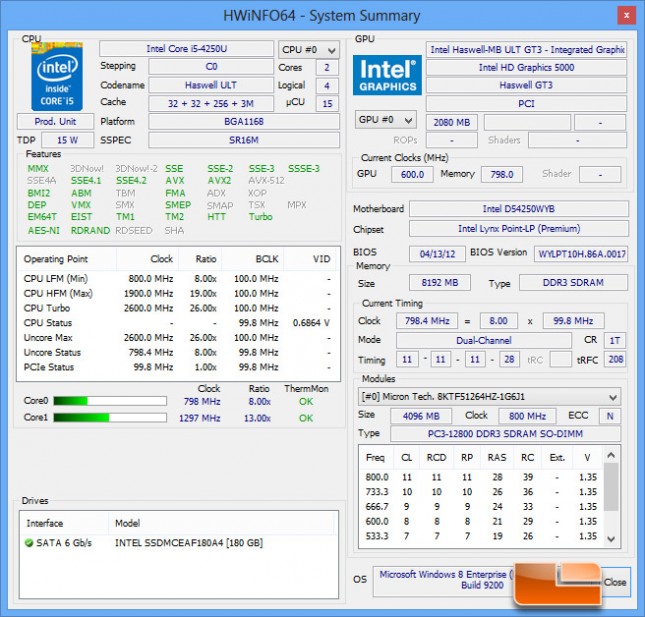Click the drives Model column header
Viewport: 645px width, 617px height.
pos(222,523)
